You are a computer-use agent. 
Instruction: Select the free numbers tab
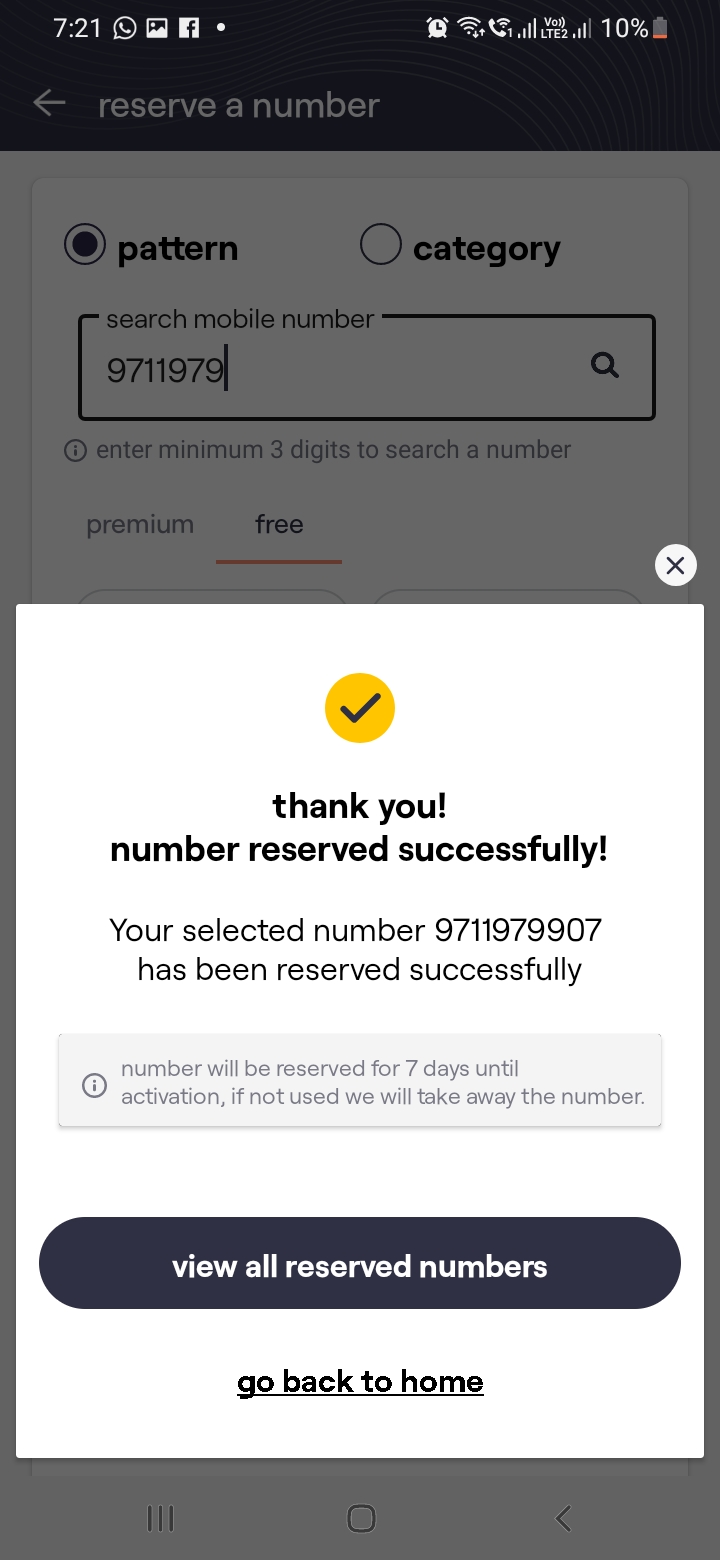278,524
